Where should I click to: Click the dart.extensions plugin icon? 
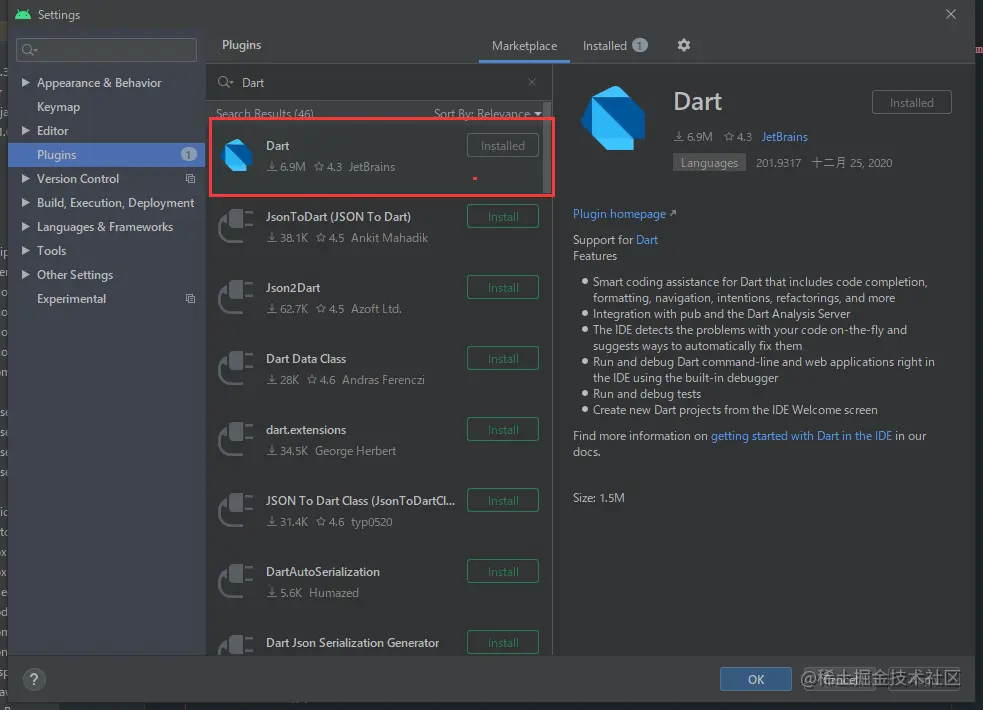click(236, 439)
